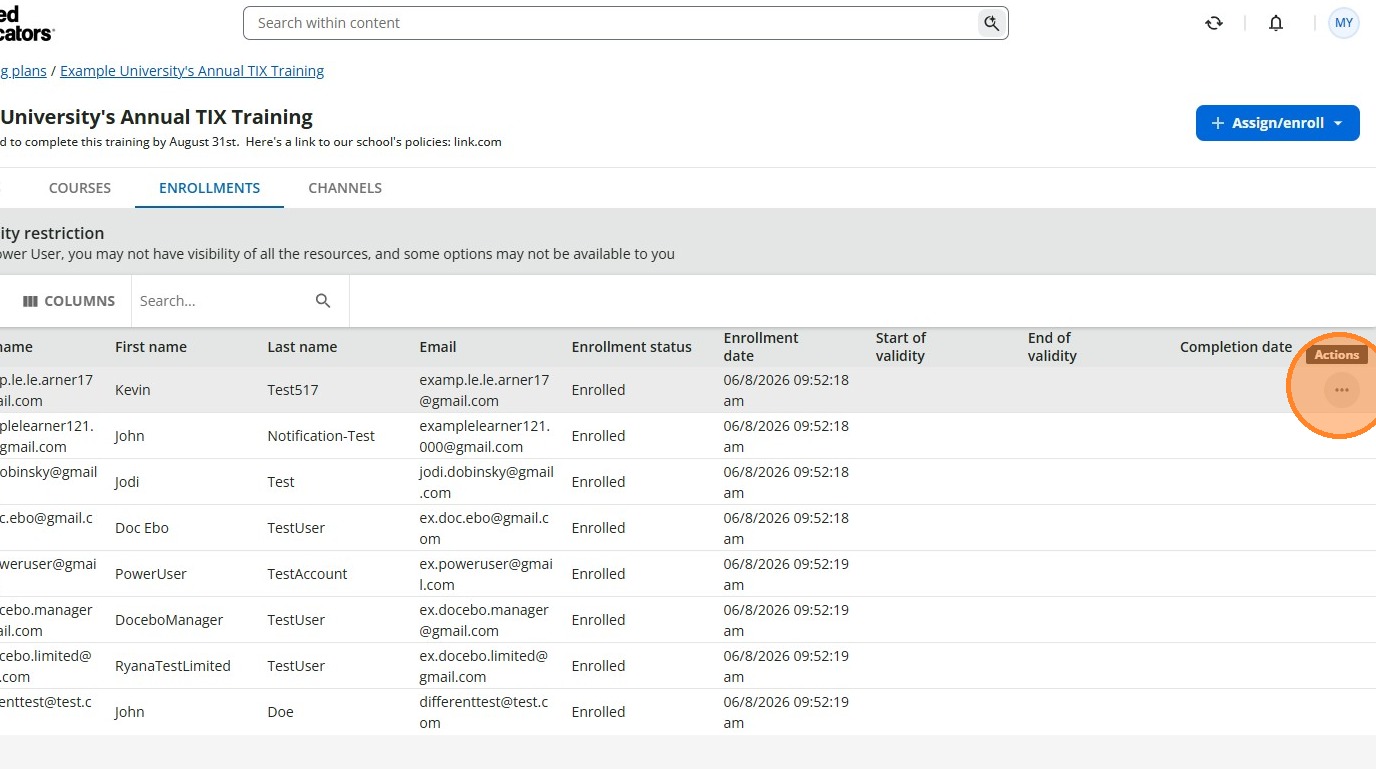
Task: Select last name cell TestAccount
Action: 307,574
